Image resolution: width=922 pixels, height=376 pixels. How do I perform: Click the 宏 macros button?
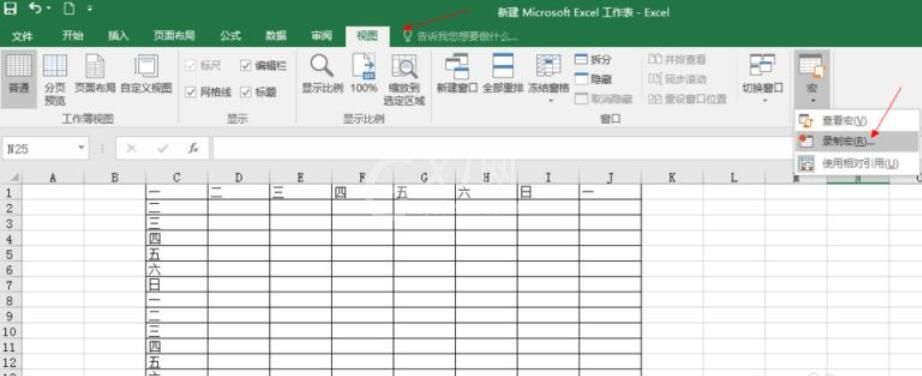812,78
